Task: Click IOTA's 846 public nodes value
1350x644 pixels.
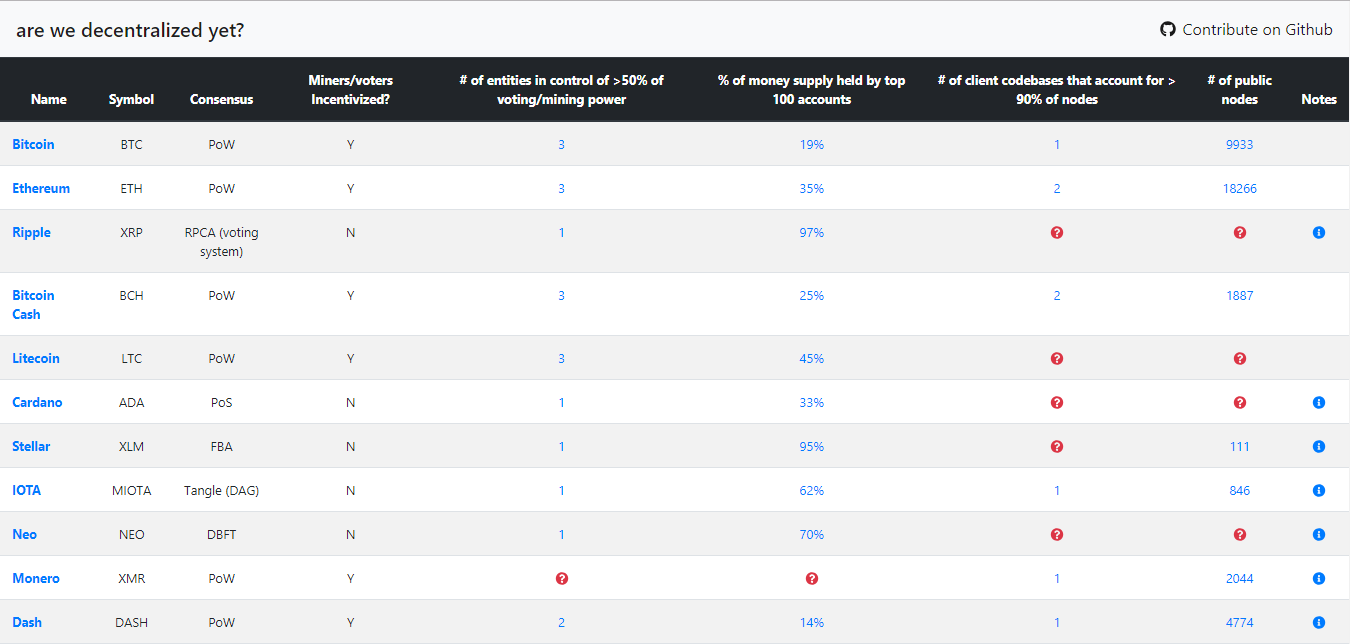Action: pos(1240,490)
